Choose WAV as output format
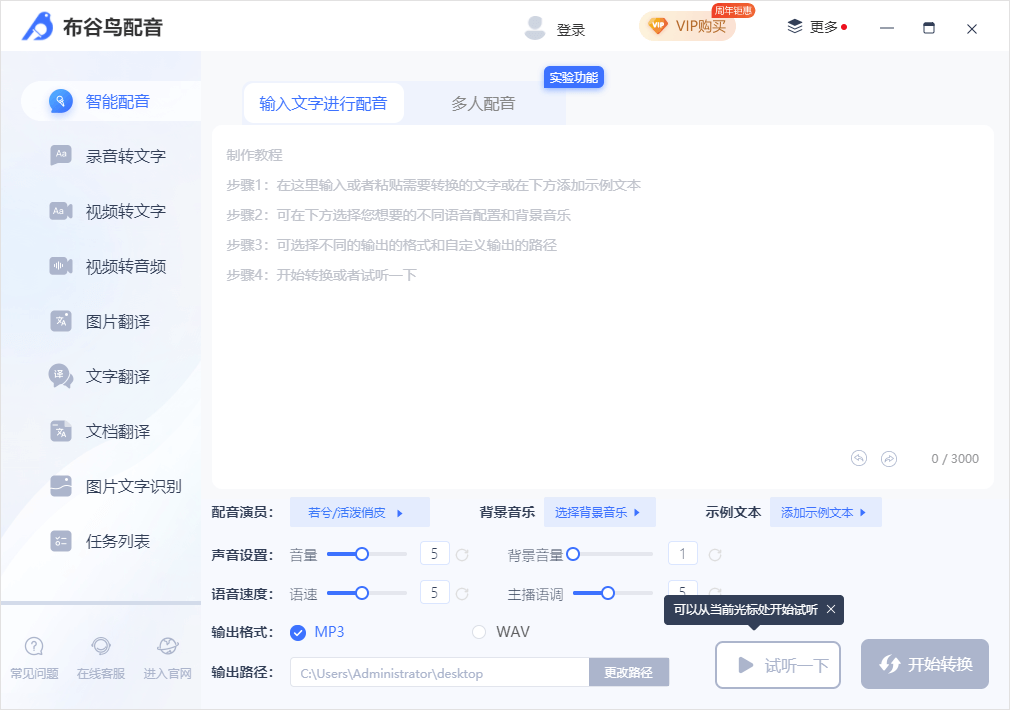The width and height of the screenshot is (1010, 710). coord(477,633)
